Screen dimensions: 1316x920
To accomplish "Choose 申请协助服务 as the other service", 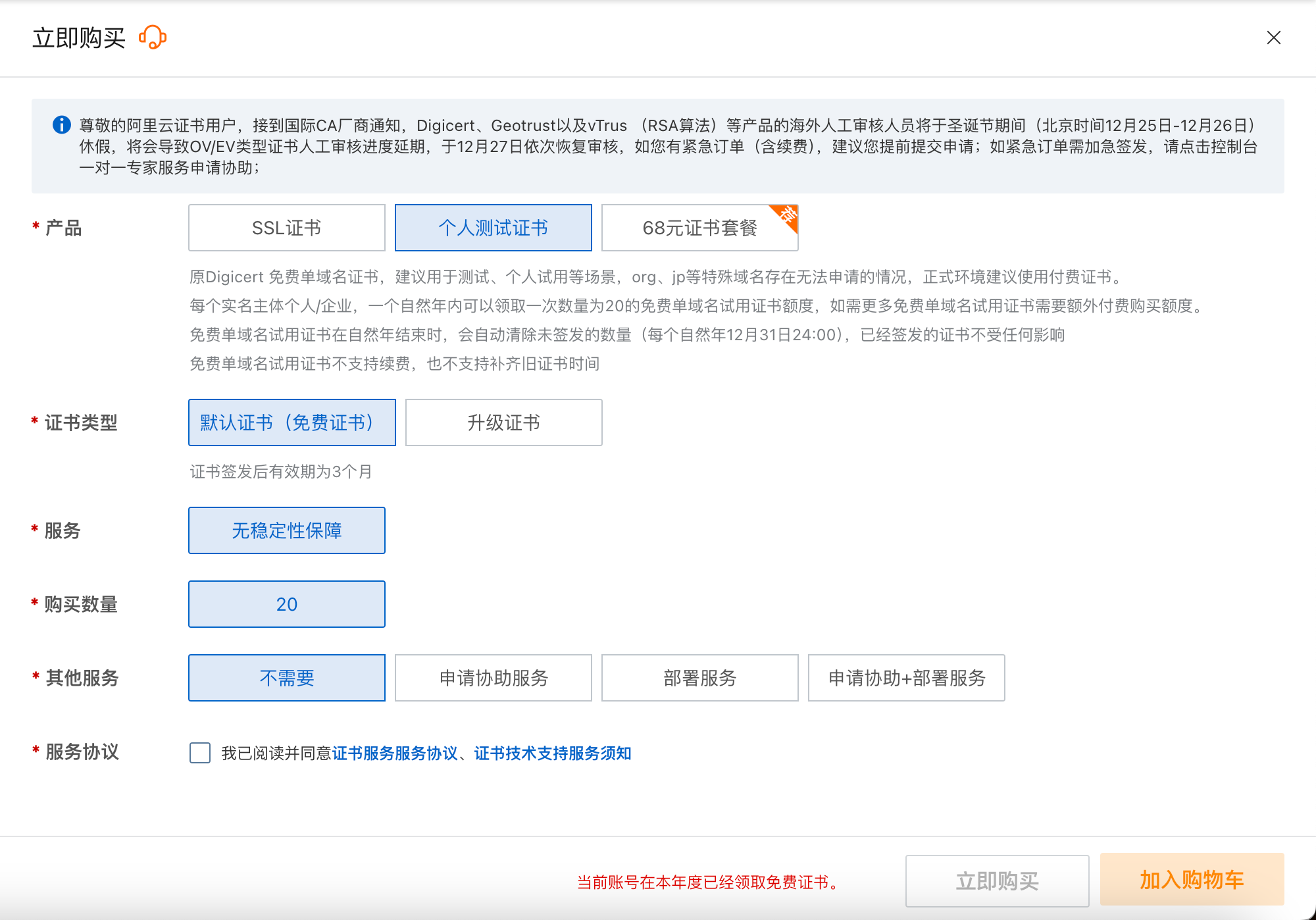I will point(493,678).
